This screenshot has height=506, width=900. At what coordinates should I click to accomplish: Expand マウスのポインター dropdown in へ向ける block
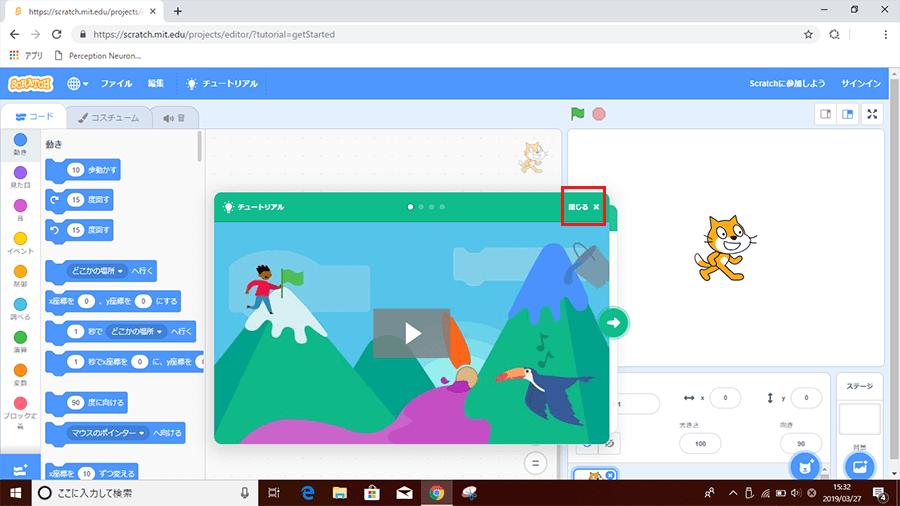[108, 433]
